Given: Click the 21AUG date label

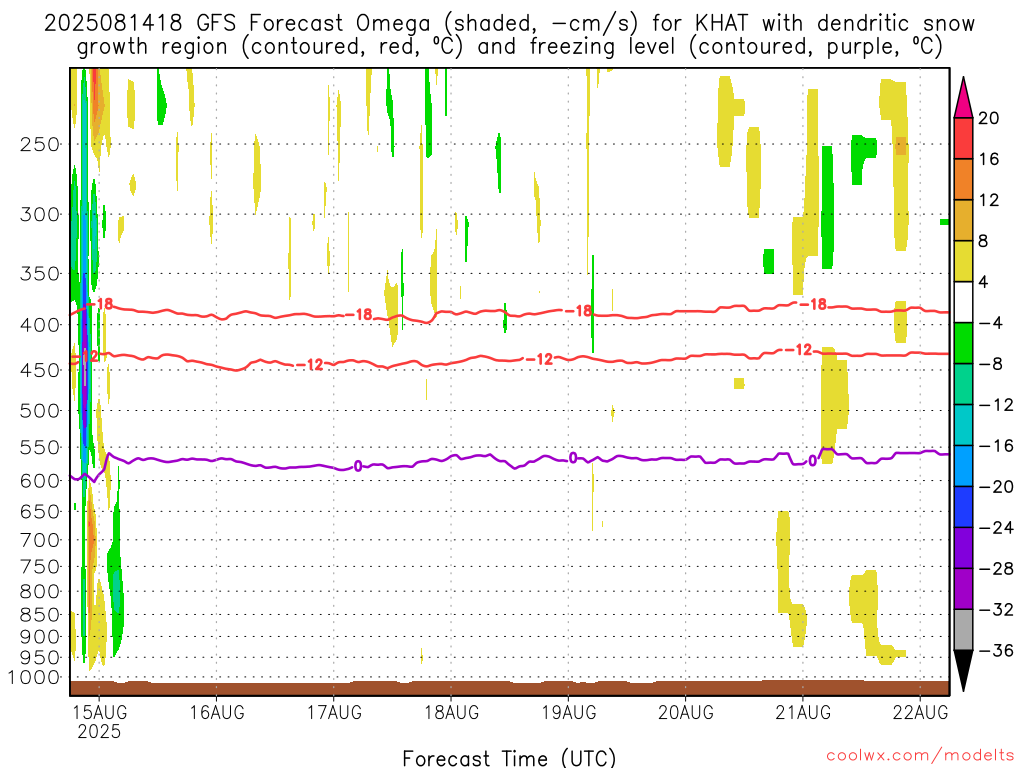Looking at the screenshot, I should click(x=803, y=712).
